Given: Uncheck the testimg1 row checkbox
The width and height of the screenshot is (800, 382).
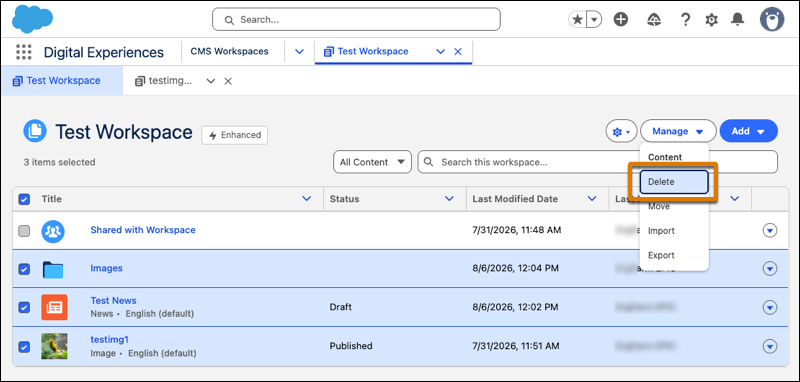Looking at the screenshot, I should click(24, 347).
